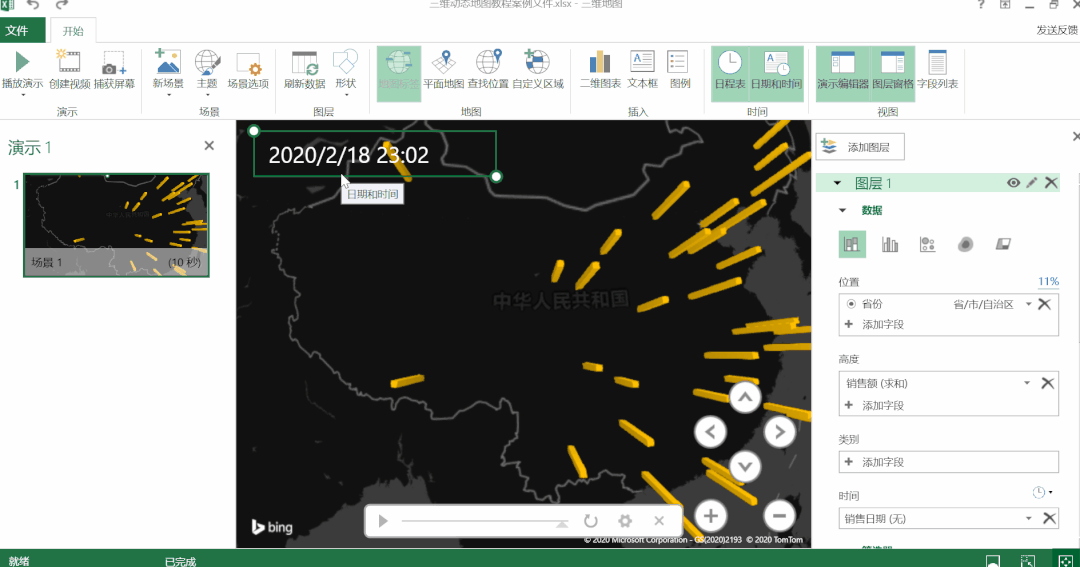1080x567 pixels.
Task: Loop the timeline playback
Action: [x=591, y=521]
